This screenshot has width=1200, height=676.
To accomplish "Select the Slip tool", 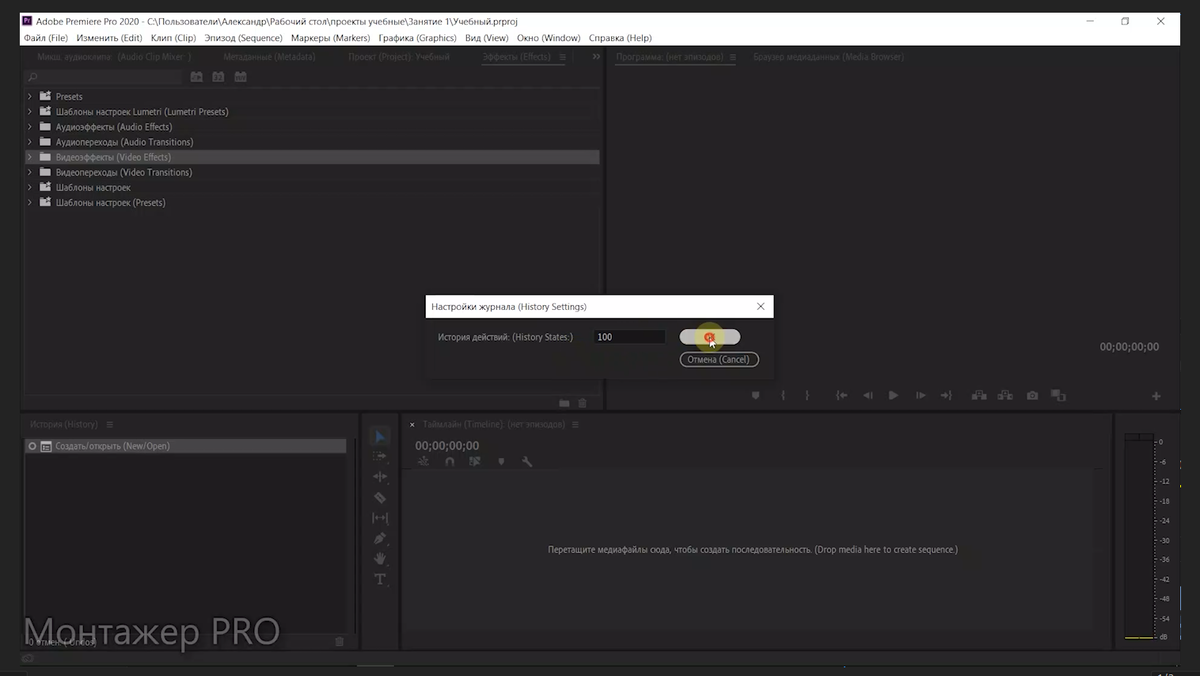I will click(380, 518).
